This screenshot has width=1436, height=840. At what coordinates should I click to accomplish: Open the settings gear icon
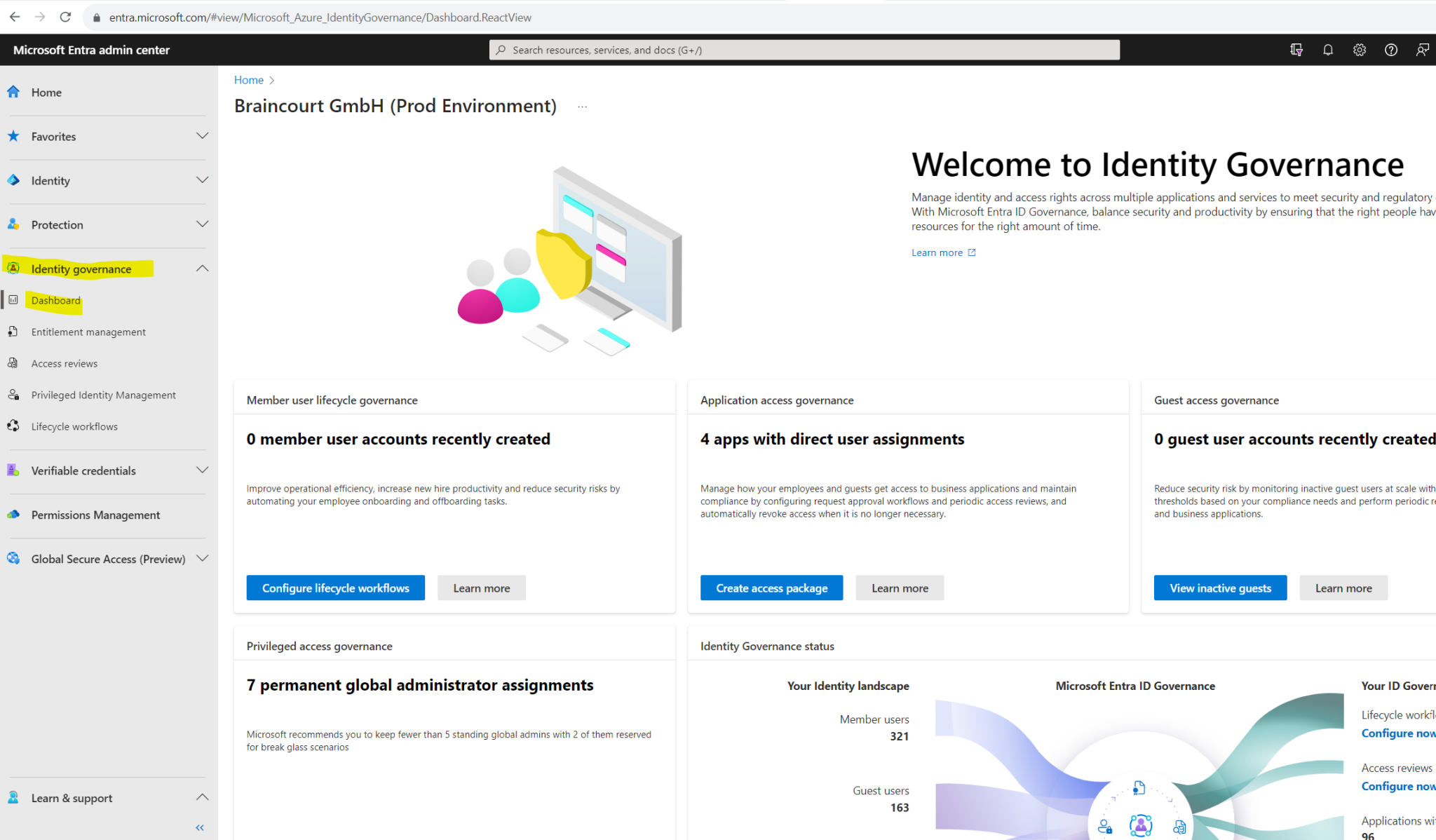click(1359, 49)
